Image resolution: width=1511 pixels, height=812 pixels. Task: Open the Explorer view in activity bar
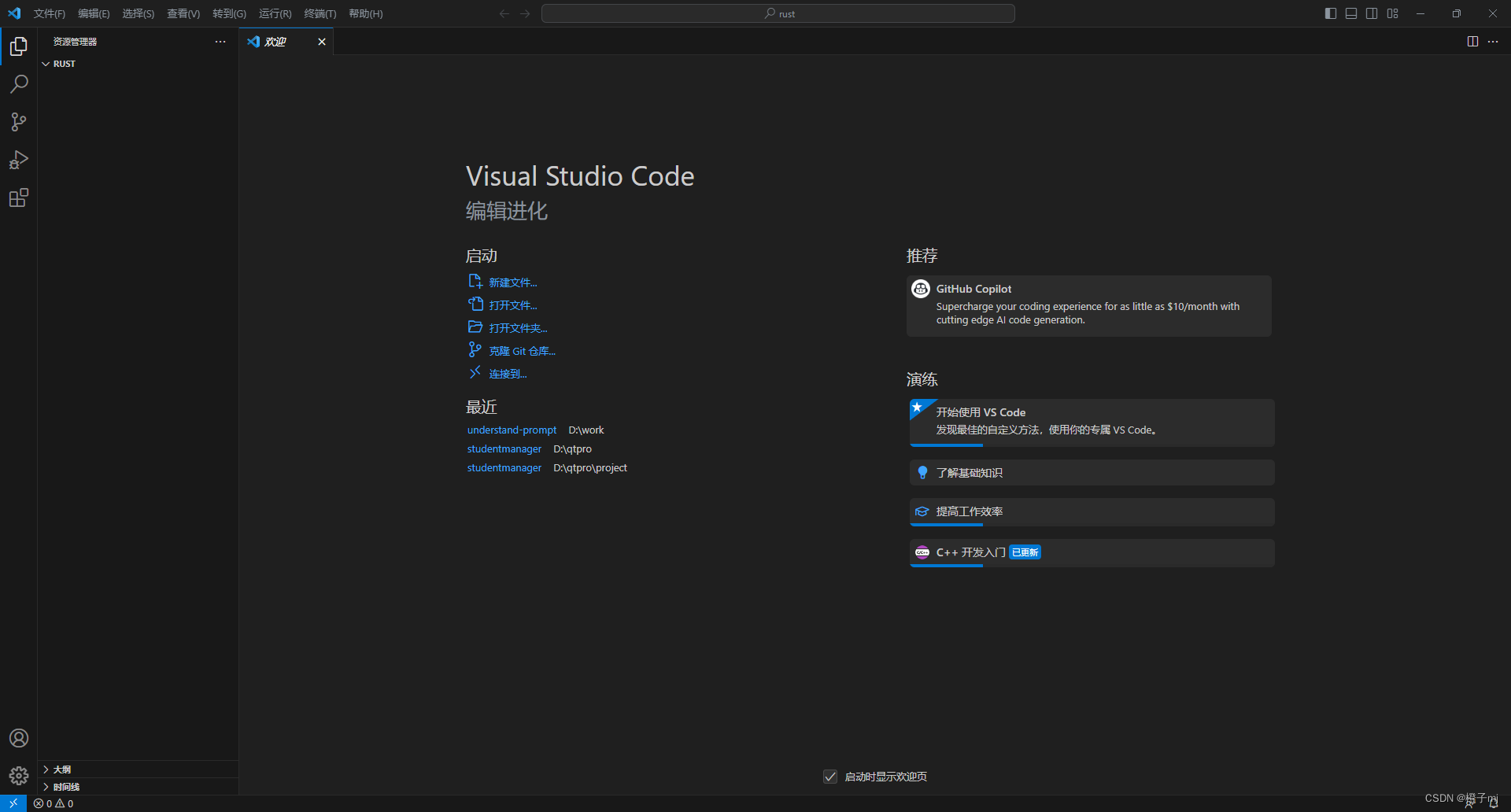pos(19,46)
